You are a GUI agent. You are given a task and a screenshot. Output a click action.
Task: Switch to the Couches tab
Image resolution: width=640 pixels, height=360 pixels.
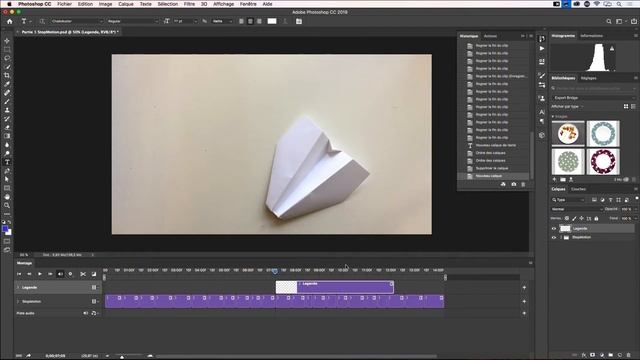pyautogui.click(x=578, y=189)
